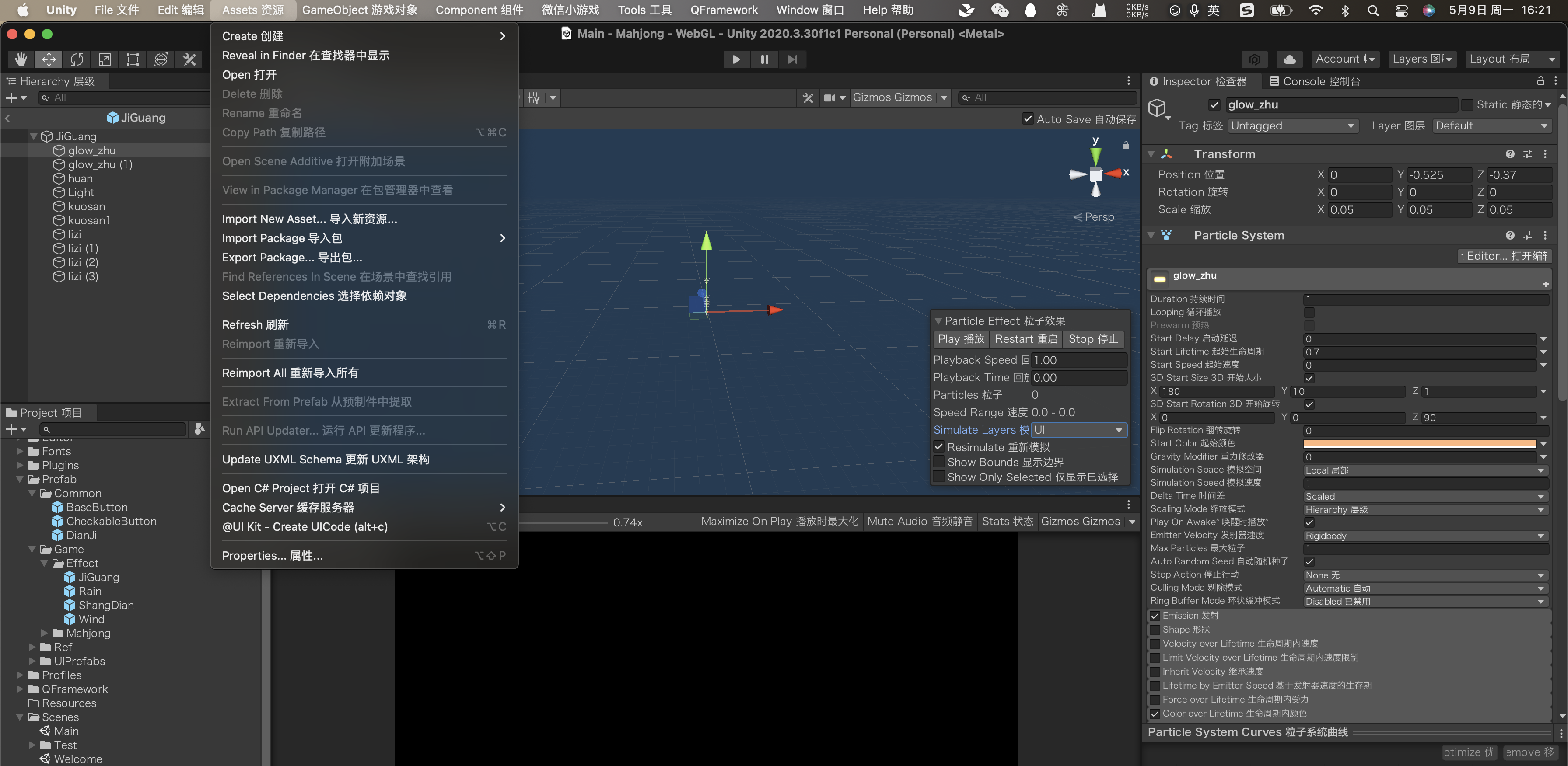The height and width of the screenshot is (766, 1568).
Task: Open the particle Editor button
Action: point(1504,256)
